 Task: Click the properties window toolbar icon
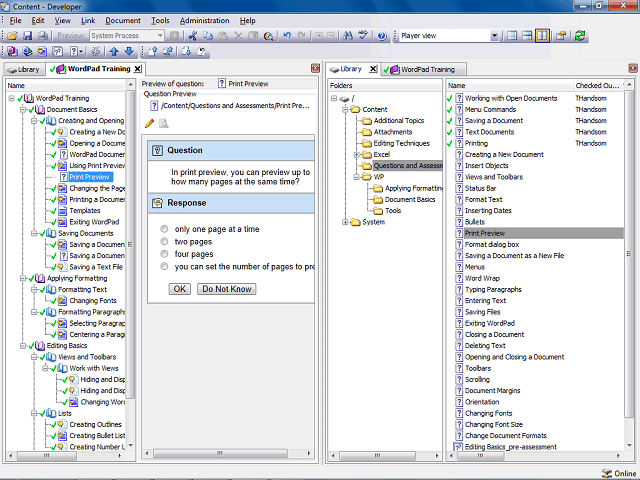(x=561, y=36)
